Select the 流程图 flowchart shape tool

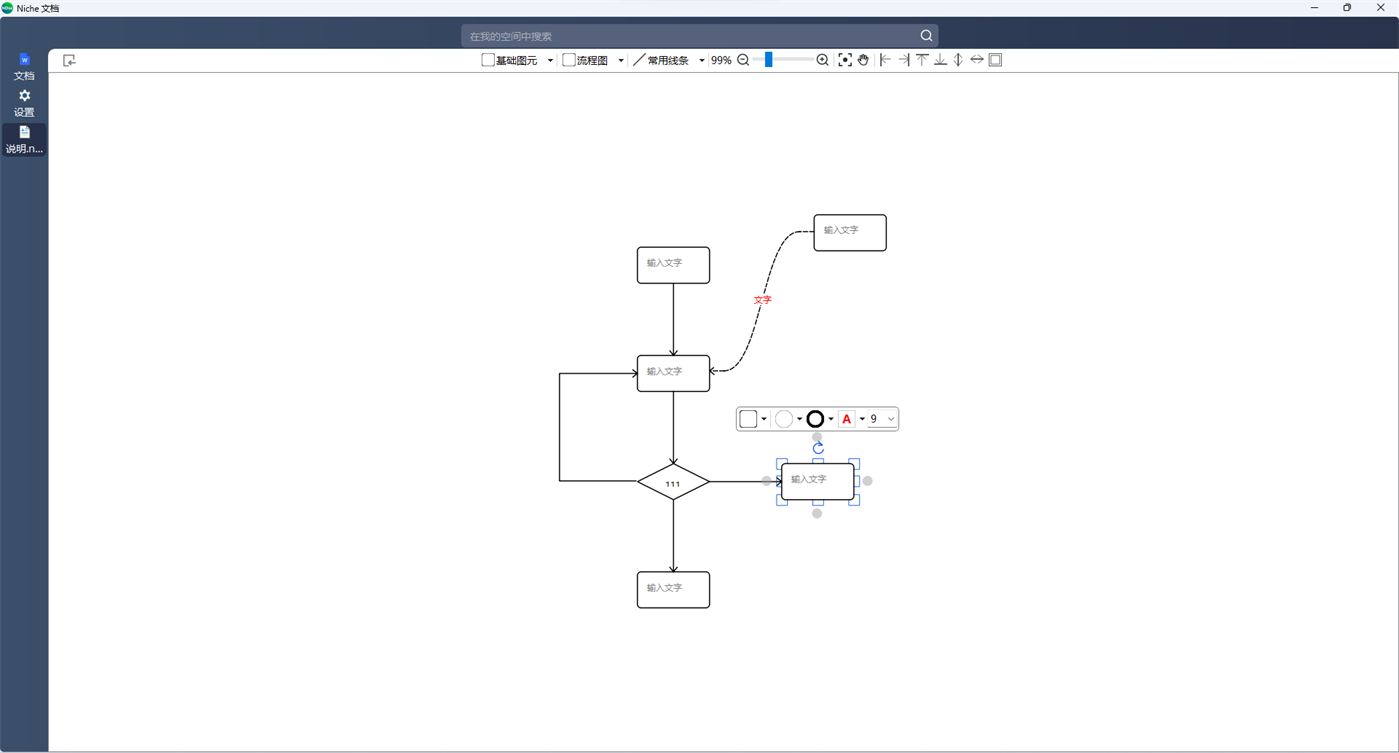click(x=587, y=59)
